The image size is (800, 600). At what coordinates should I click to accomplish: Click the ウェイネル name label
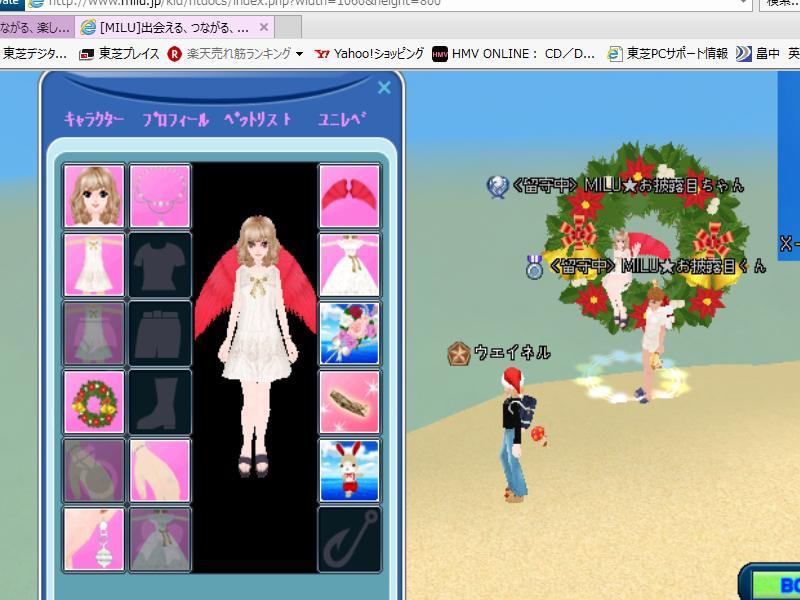click(x=512, y=353)
